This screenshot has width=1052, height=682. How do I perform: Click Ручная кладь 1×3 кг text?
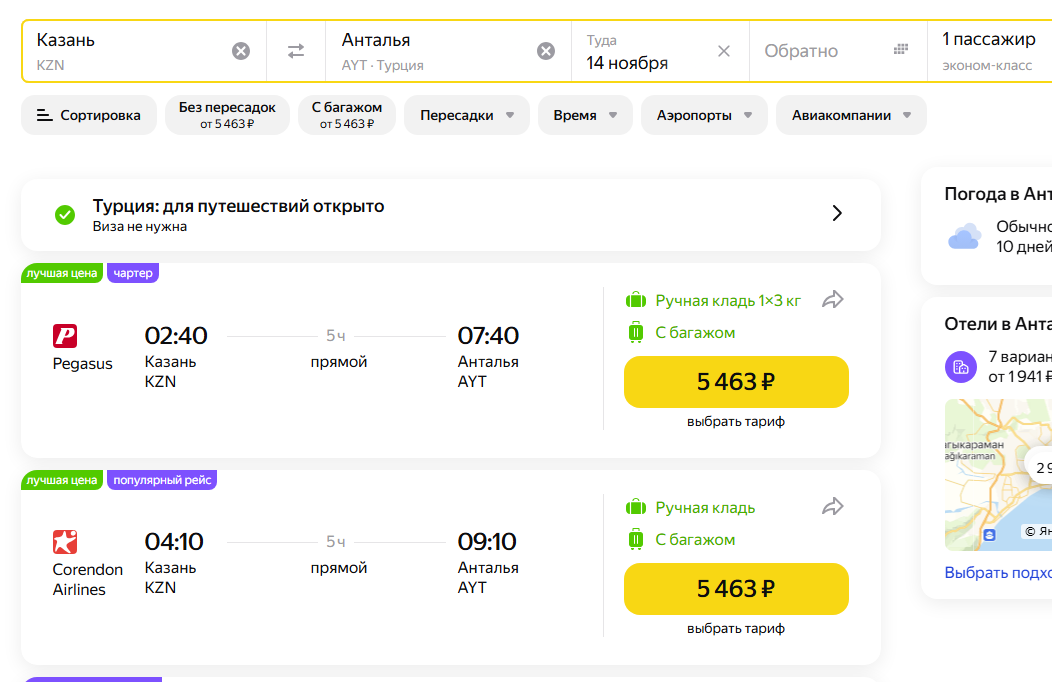[728, 300]
